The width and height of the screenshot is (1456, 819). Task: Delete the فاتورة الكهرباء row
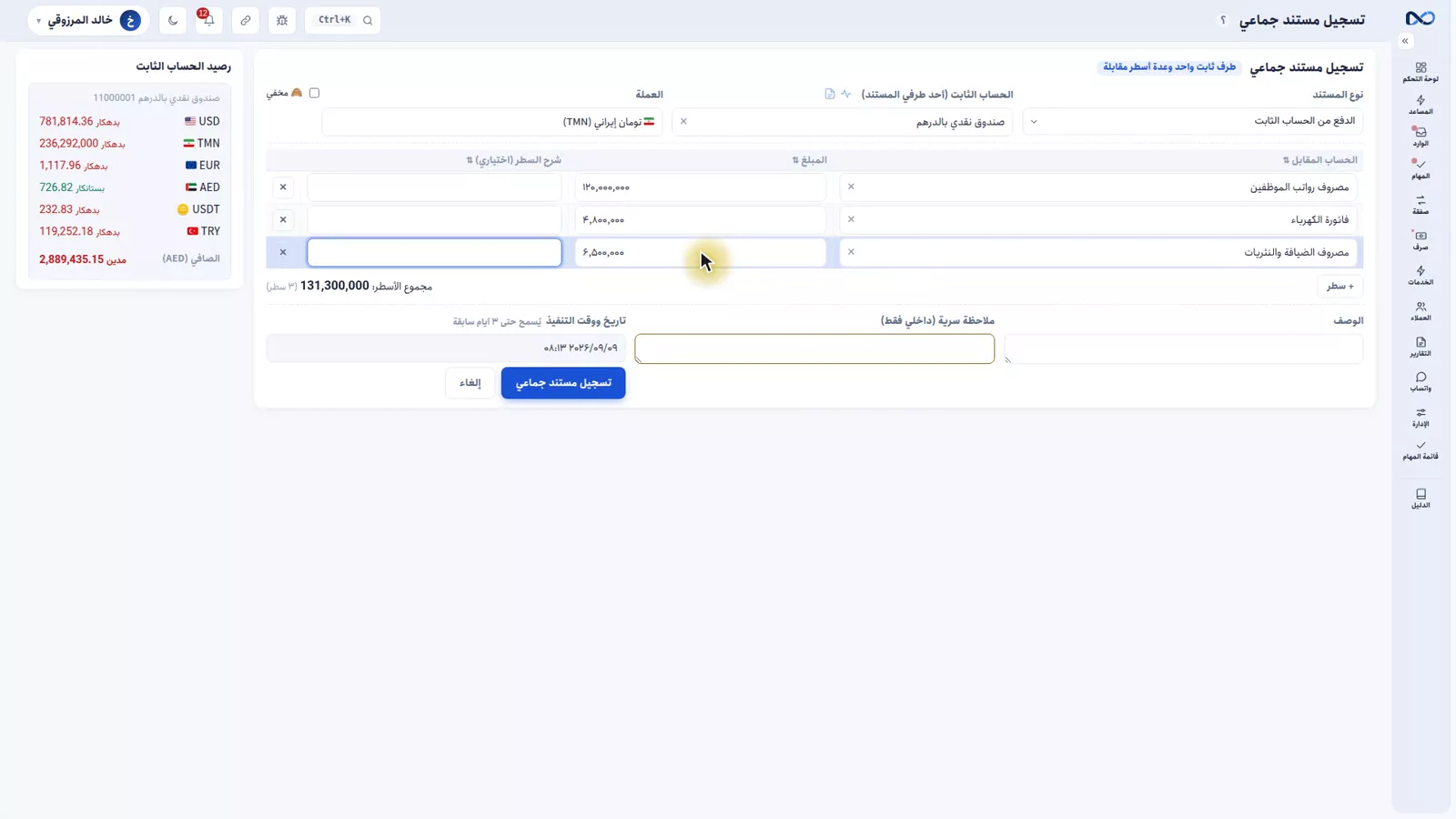click(283, 219)
